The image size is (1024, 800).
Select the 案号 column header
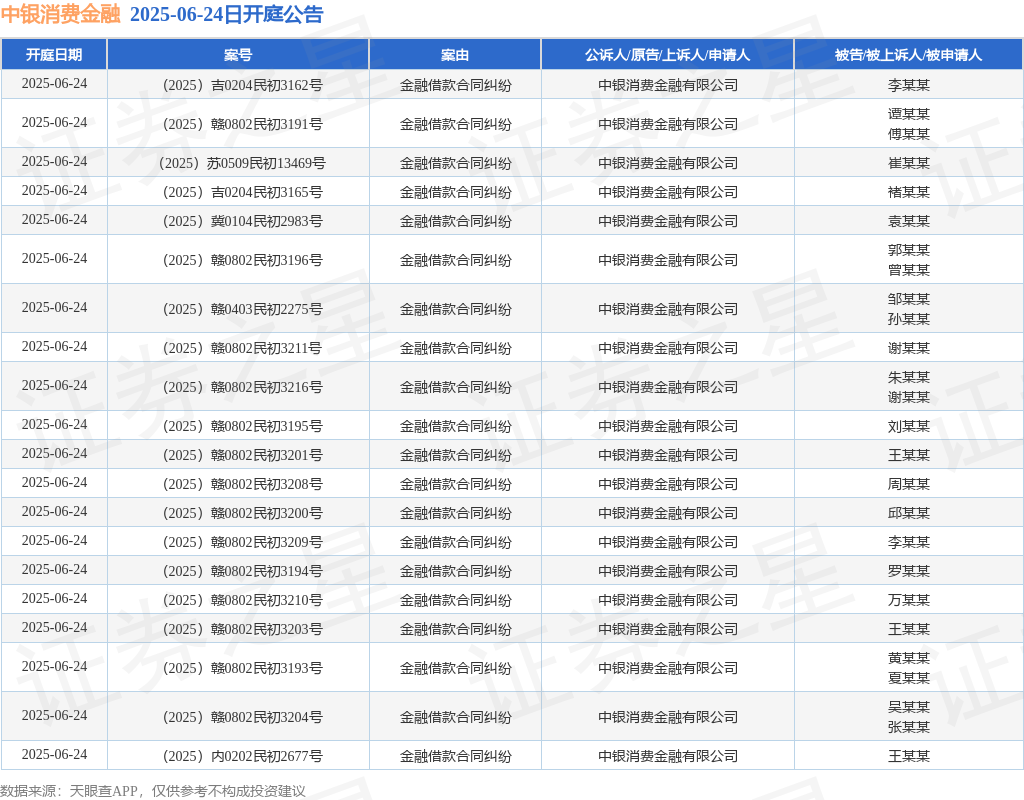pyautogui.click(x=238, y=55)
